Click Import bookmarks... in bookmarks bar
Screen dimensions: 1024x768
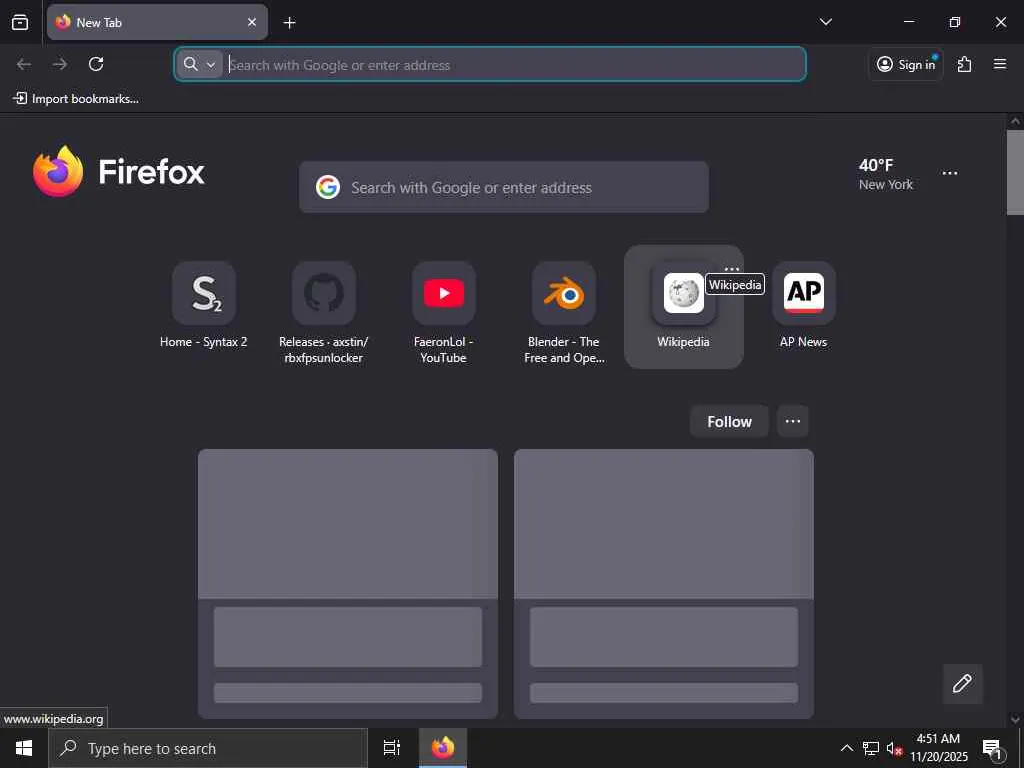point(76,99)
